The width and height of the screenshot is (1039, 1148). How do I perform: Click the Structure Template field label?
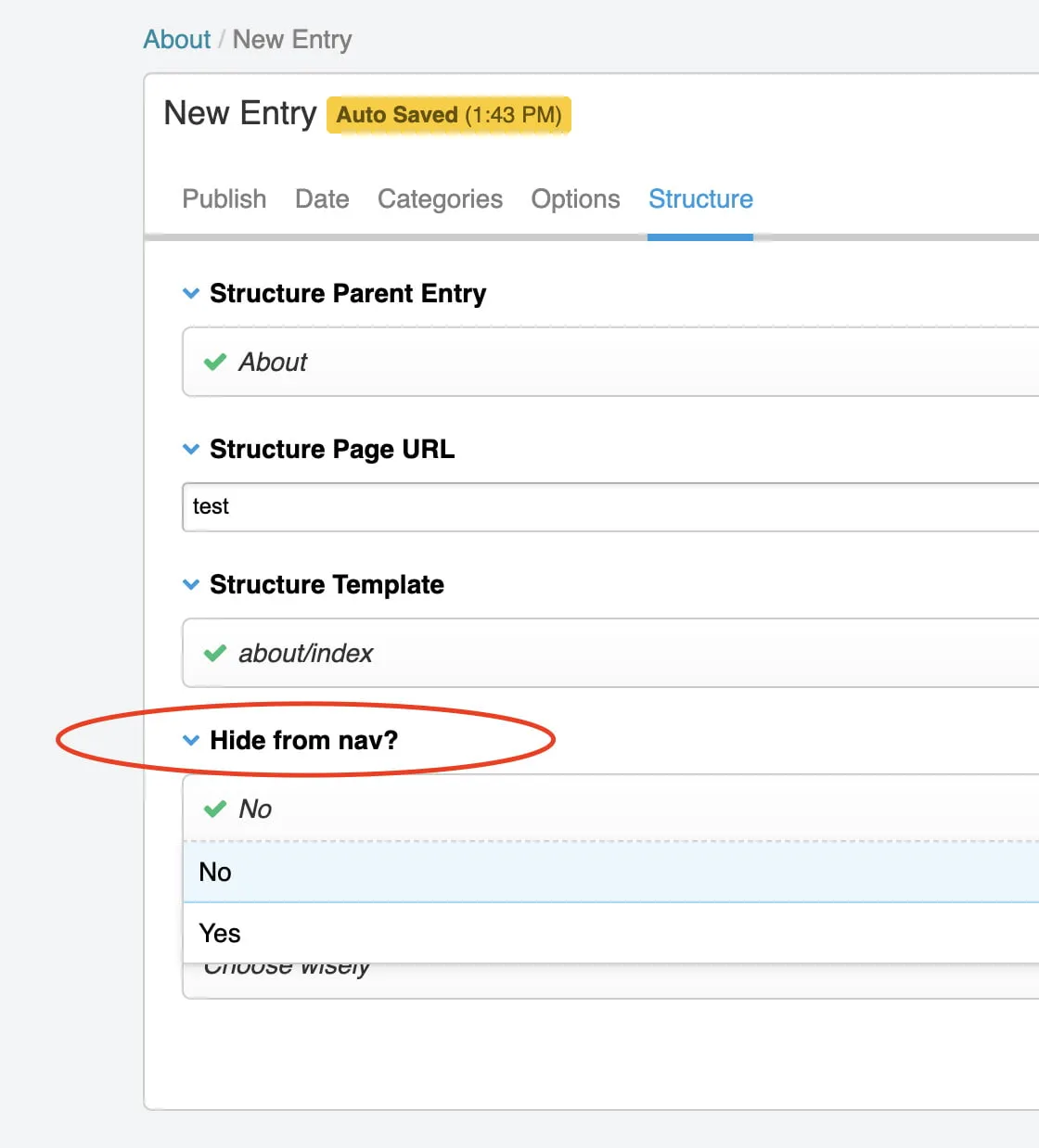click(x=327, y=585)
